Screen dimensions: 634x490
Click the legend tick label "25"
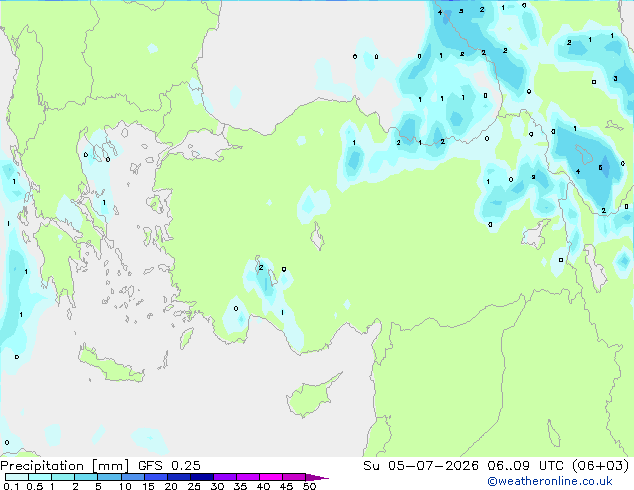pos(194,486)
